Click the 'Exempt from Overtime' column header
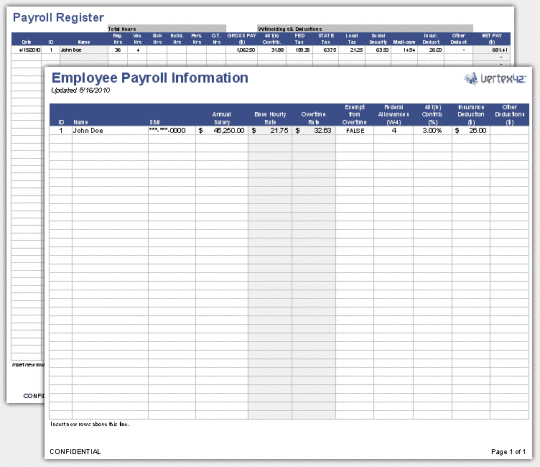Screen dimensions: 540x467 coord(354,115)
